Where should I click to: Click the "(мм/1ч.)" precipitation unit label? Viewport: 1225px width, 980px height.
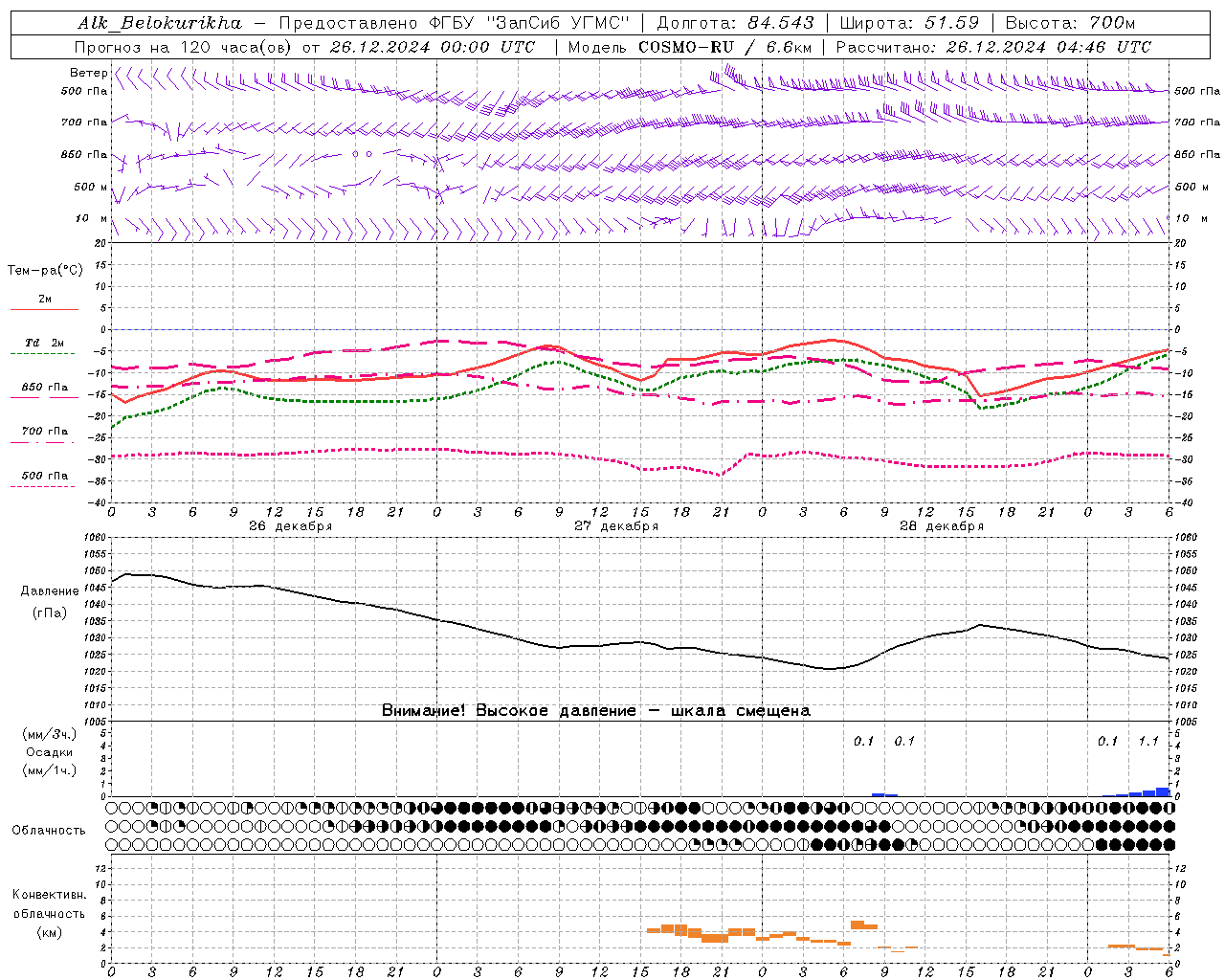[x=50, y=770]
